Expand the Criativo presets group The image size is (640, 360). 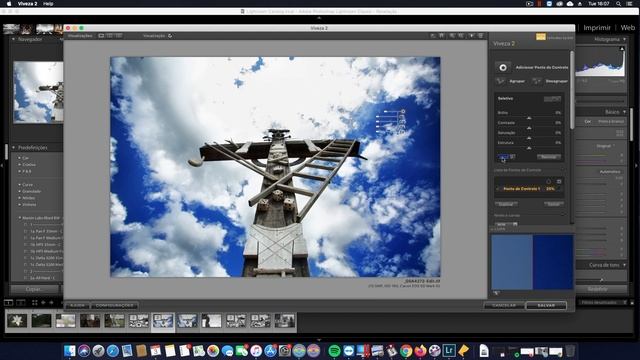point(20,164)
